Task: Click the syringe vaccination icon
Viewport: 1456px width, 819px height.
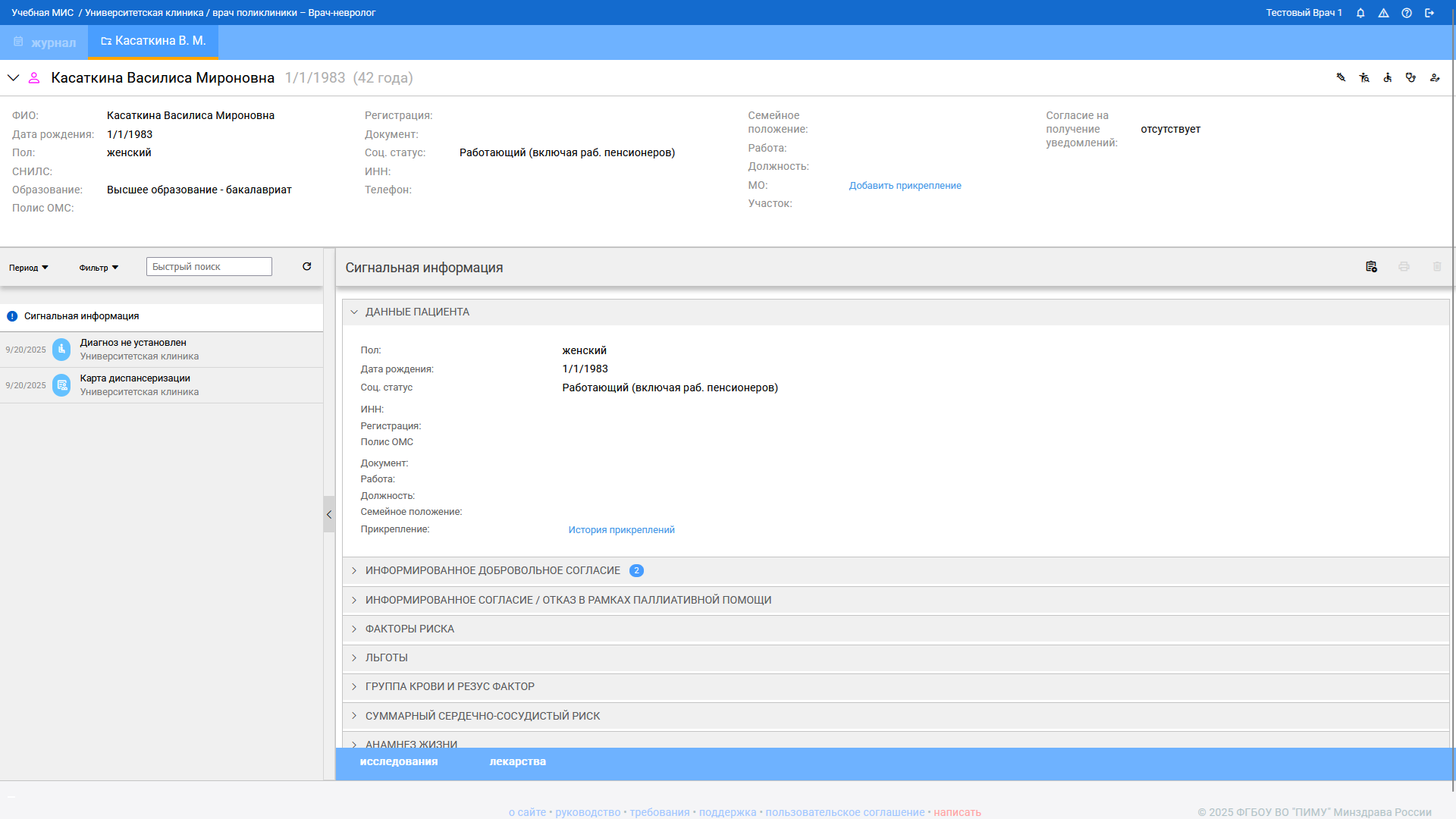Action: pyautogui.click(x=1341, y=77)
